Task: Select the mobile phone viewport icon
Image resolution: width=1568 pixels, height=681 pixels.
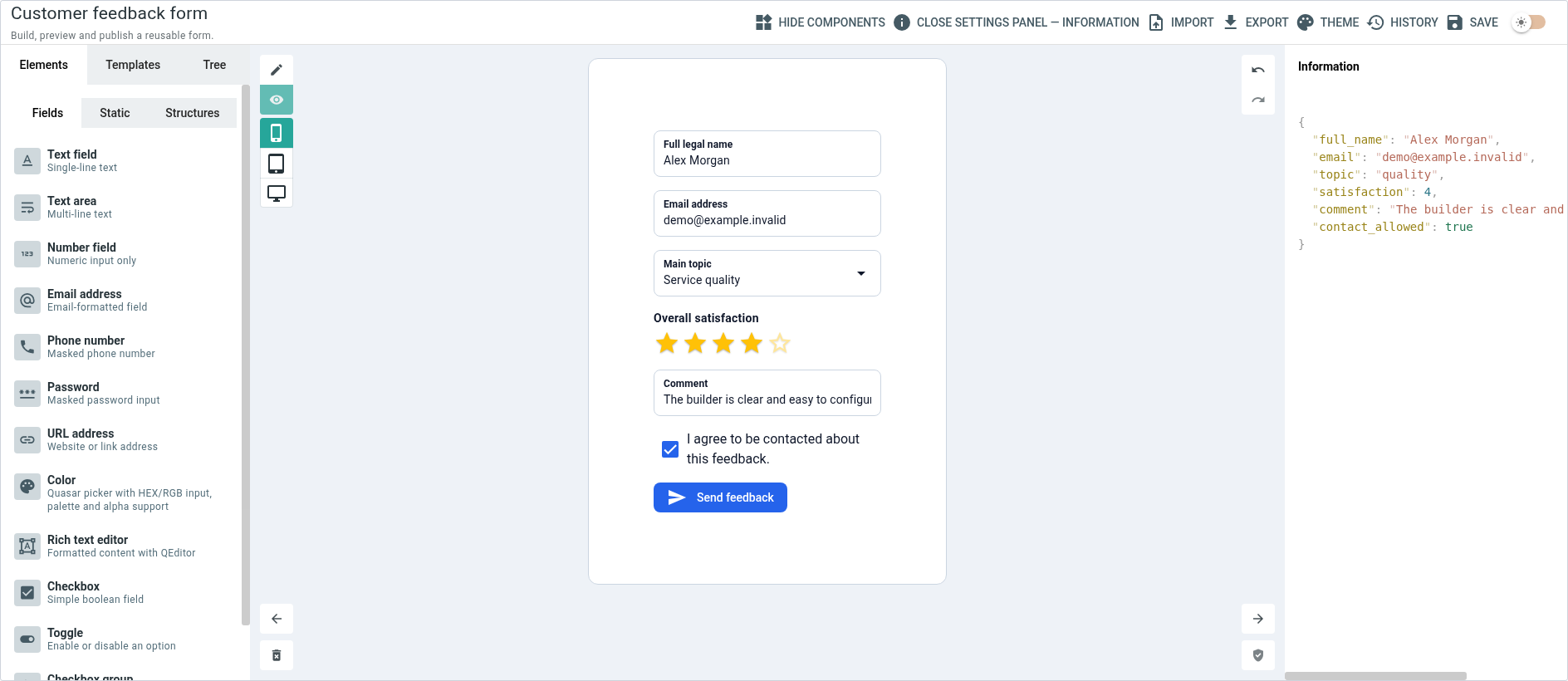Action: 277,133
